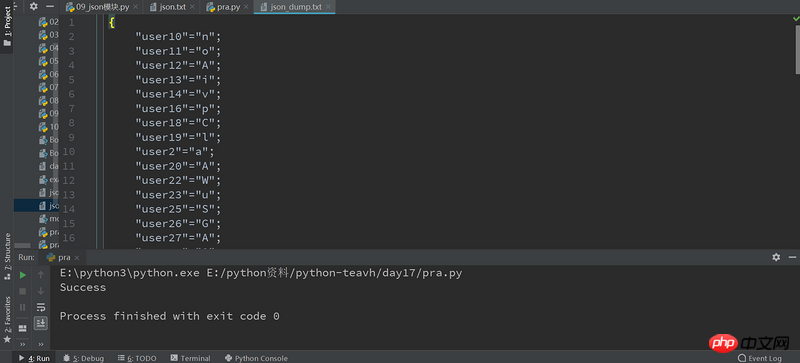Image resolution: width=800 pixels, height=363 pixels.
Task: Select the json_dump.txt editor tab
Action: click(x=294, y=7)
